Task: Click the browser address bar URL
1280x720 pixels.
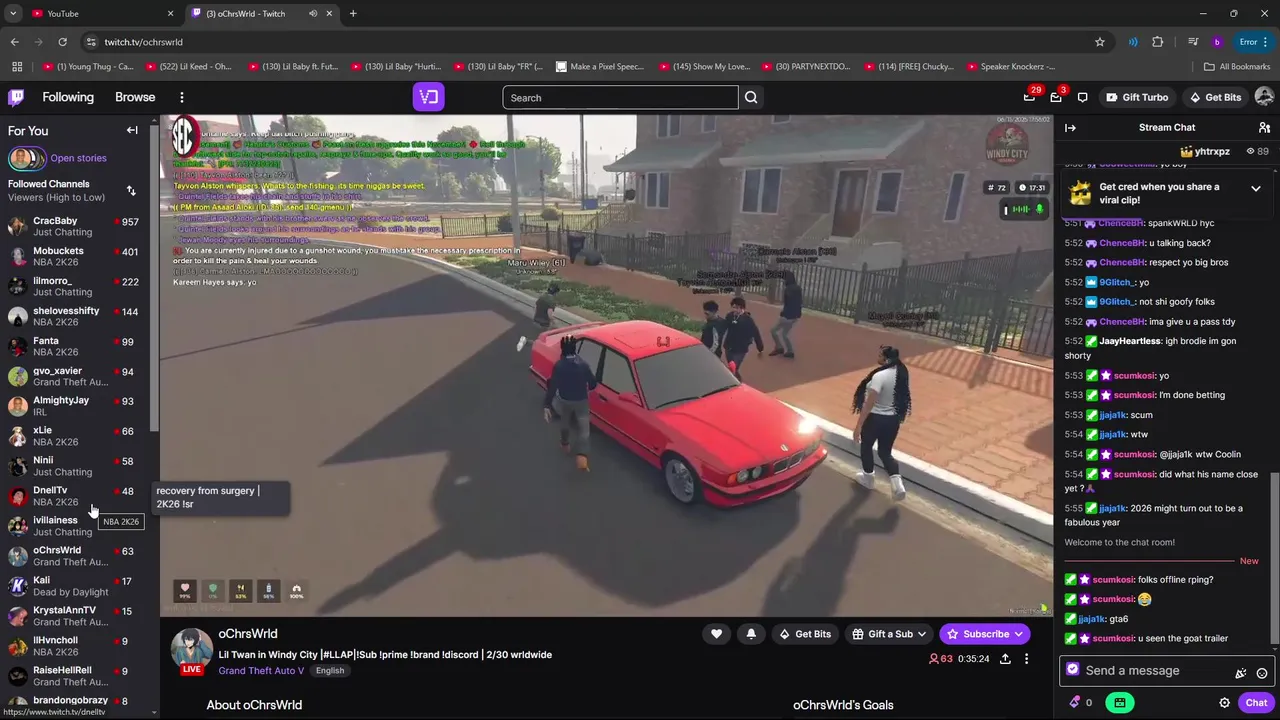Action: 143,42
